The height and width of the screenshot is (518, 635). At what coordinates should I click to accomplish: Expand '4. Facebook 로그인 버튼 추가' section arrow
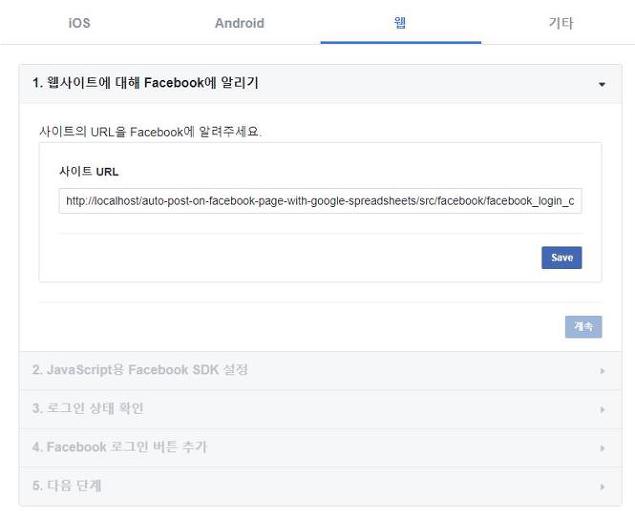pos(602,448)
